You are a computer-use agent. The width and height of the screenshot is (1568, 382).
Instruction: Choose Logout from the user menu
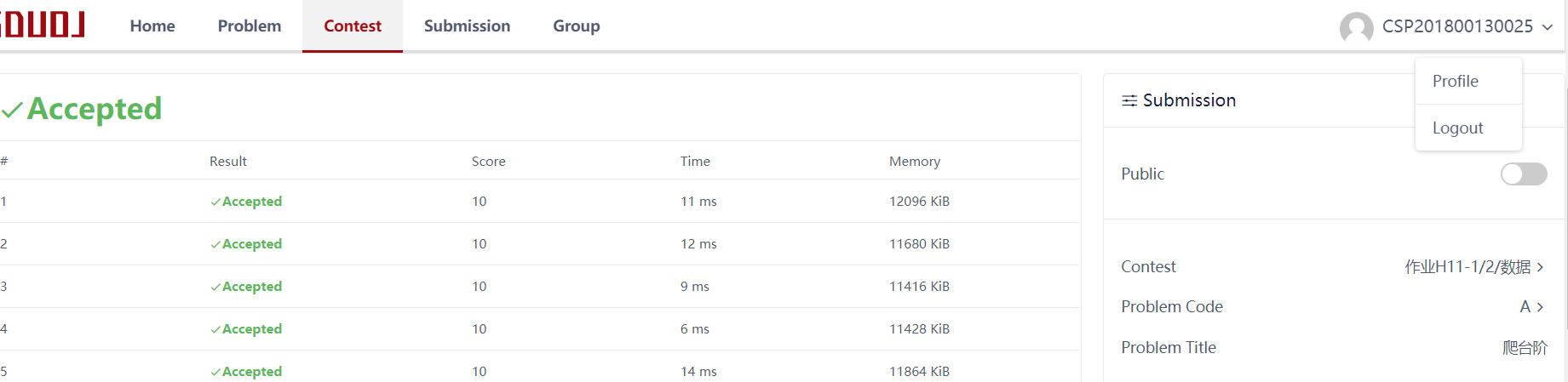point(1457,128)
